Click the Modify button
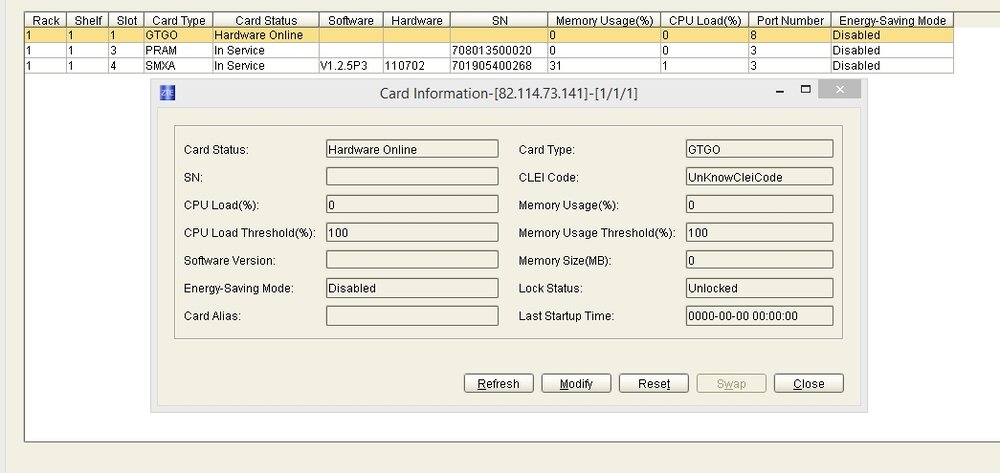Image resolution: width=1000 pixels, height=473 pixels. (576, 384)
